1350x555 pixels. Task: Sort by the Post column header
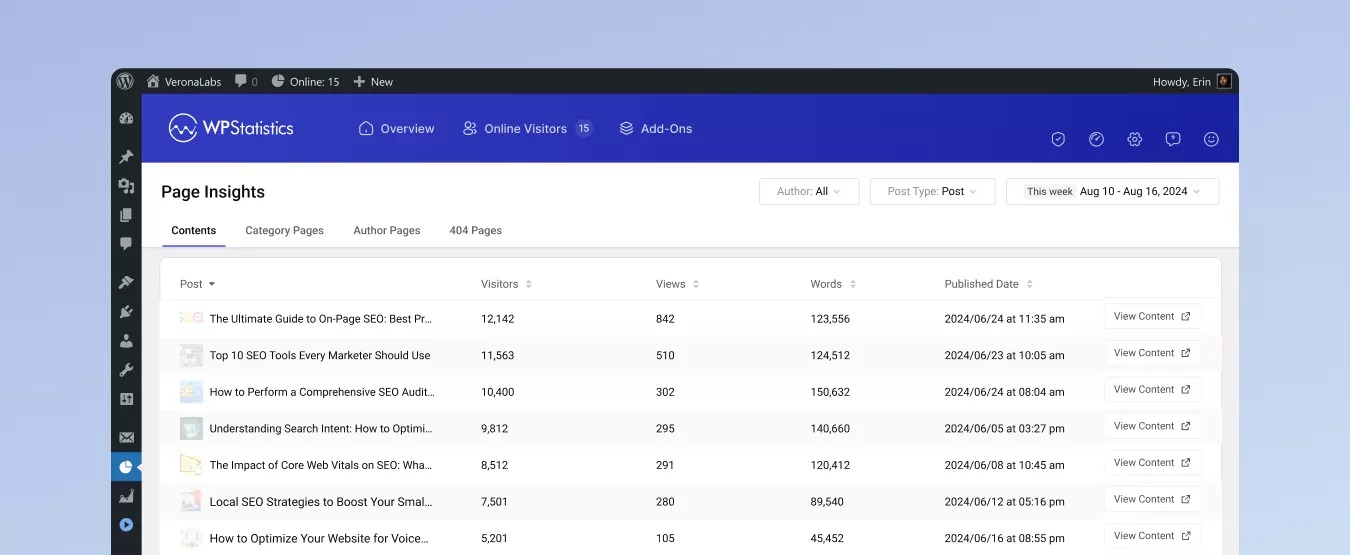point(197,284)
